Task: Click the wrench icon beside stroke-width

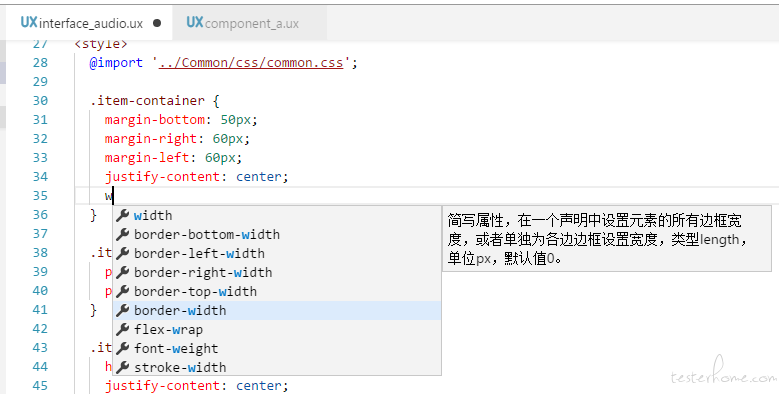Action: 123,367
